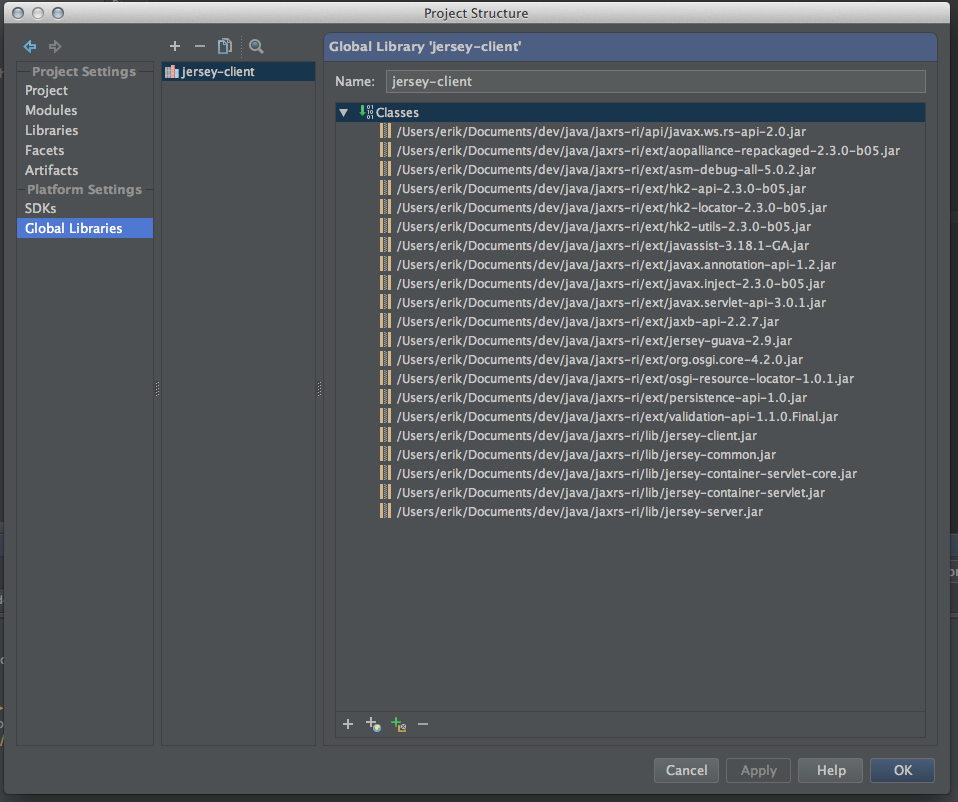
Task: Click jar icon beside jersey-server.jar
Action: coord(385,511)
